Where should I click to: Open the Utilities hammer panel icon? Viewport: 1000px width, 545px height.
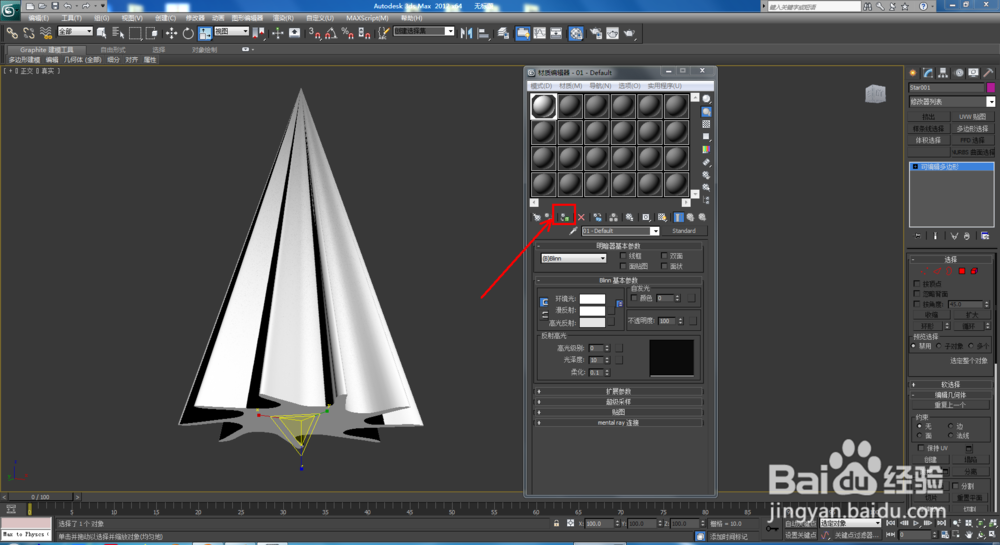tap(989, 73)
